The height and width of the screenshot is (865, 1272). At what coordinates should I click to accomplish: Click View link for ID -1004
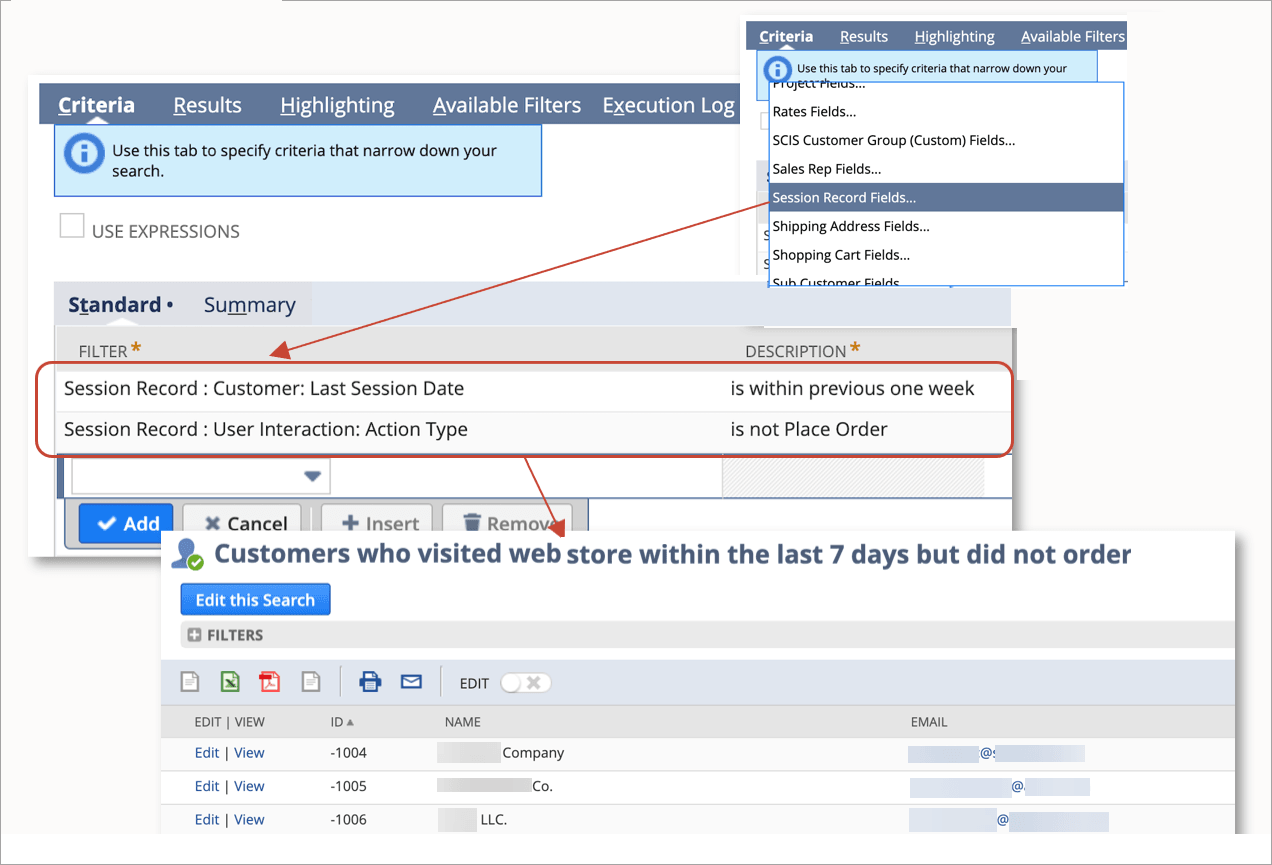coord(249,753)
